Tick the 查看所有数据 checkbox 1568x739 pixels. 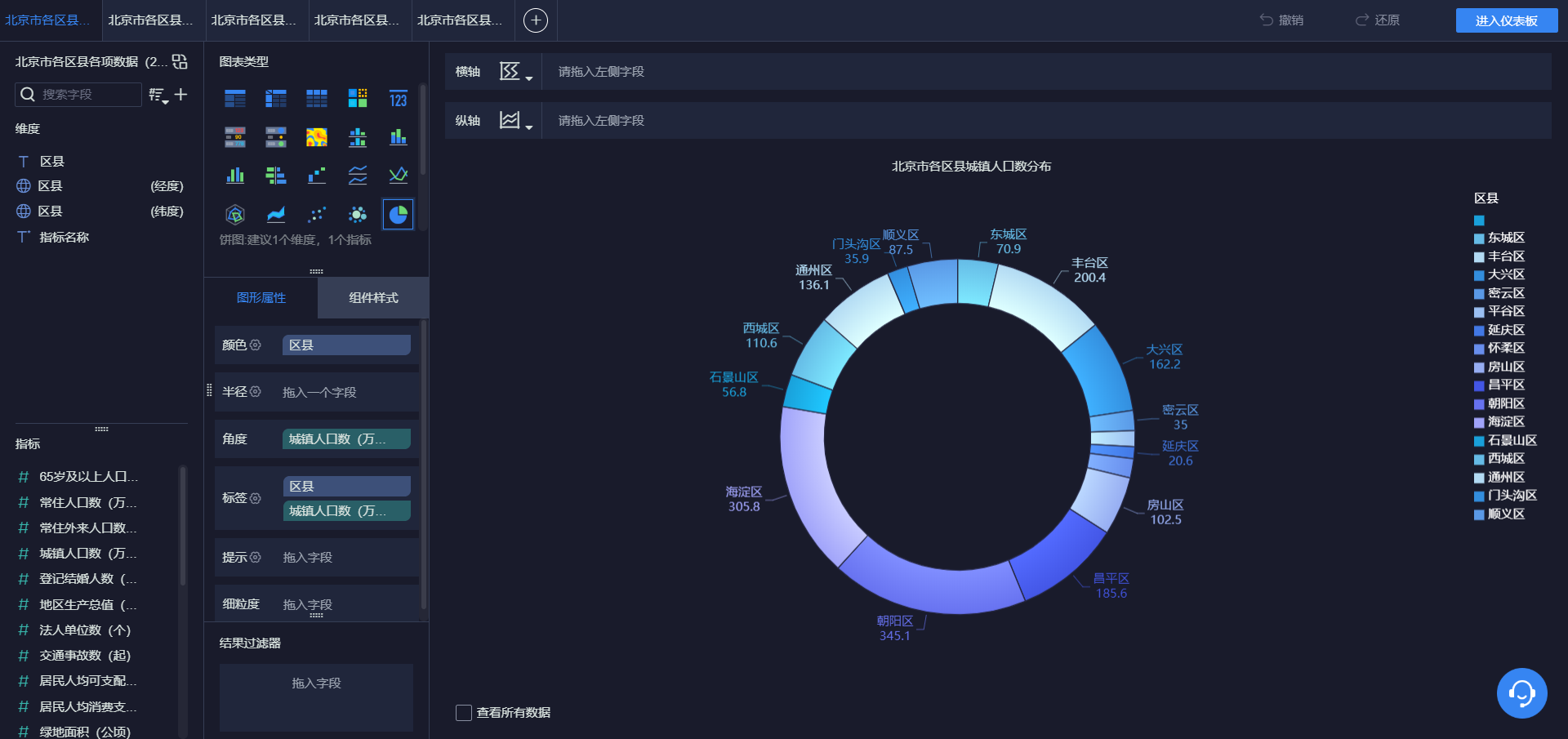click(463, 713)
